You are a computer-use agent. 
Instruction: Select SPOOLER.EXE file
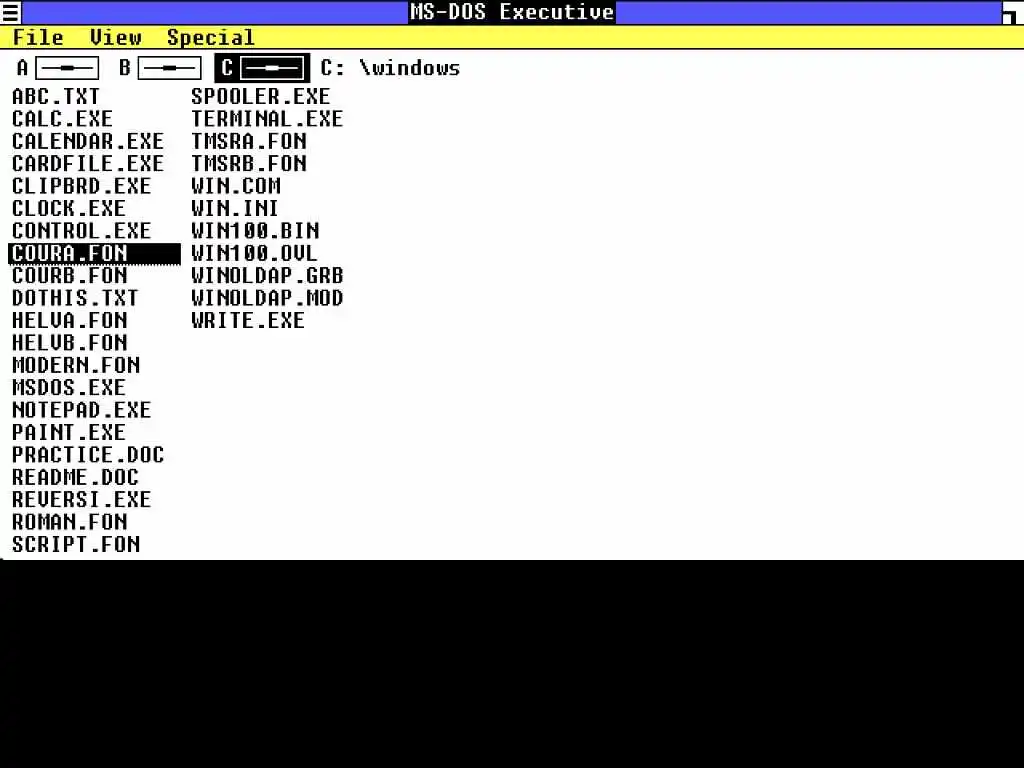coord(261,97)
